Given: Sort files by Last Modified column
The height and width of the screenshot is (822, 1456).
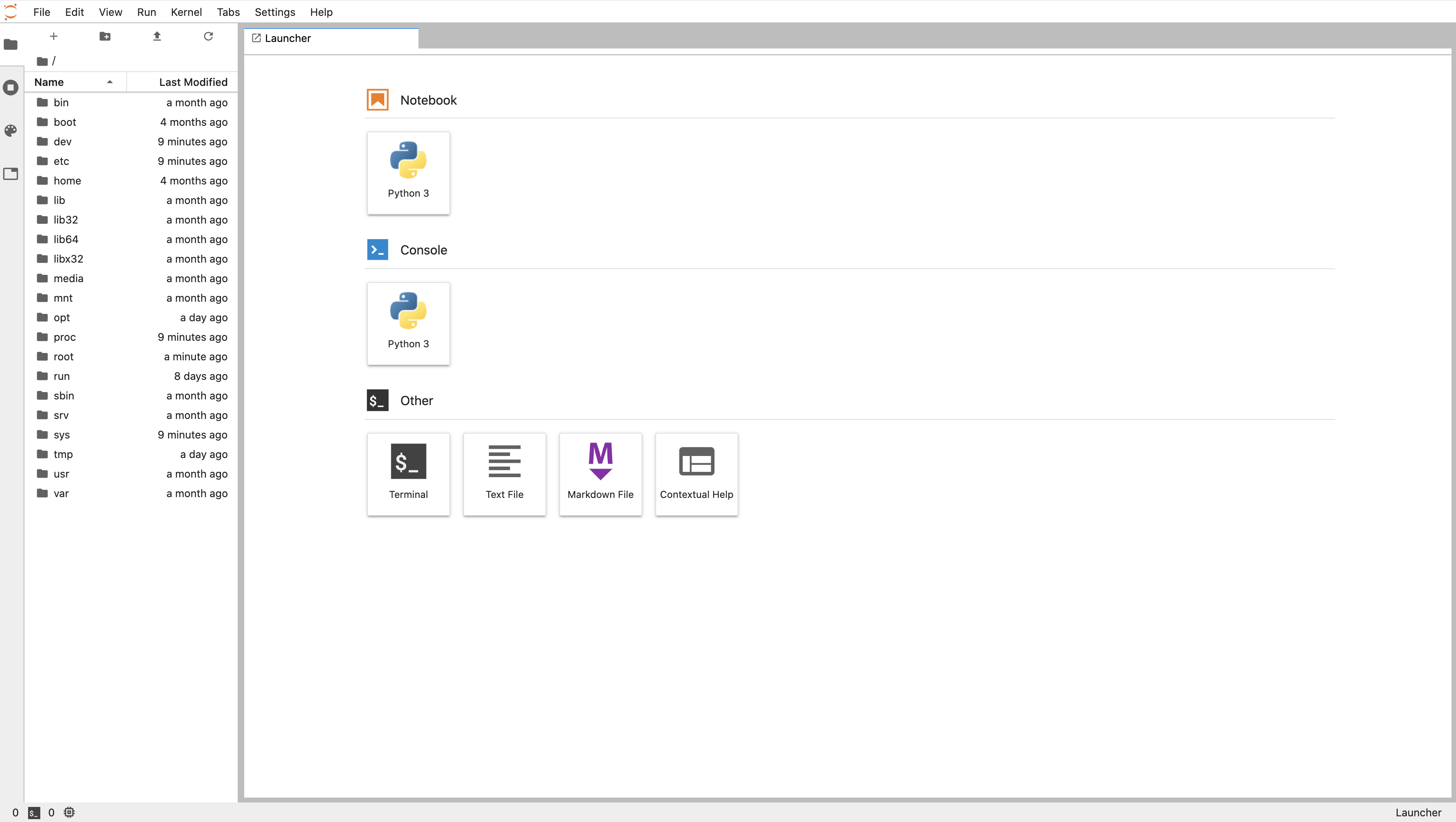Looking at the screenshot, I should tap(193, 82).
